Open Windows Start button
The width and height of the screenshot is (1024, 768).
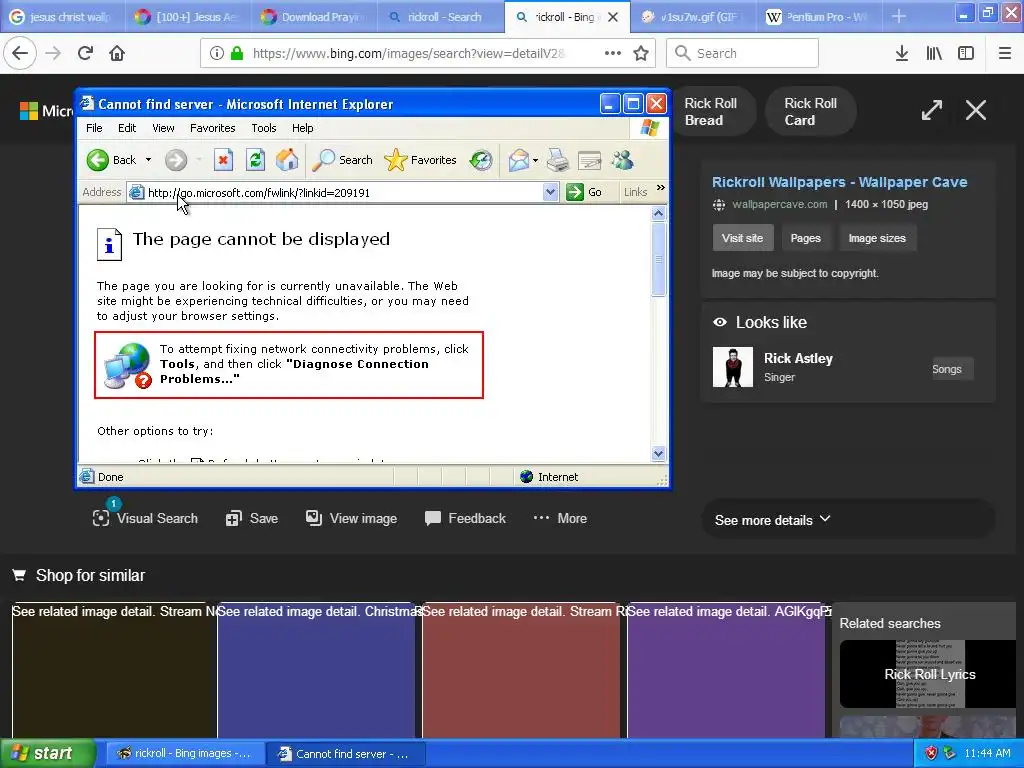[x=48, y=753]
